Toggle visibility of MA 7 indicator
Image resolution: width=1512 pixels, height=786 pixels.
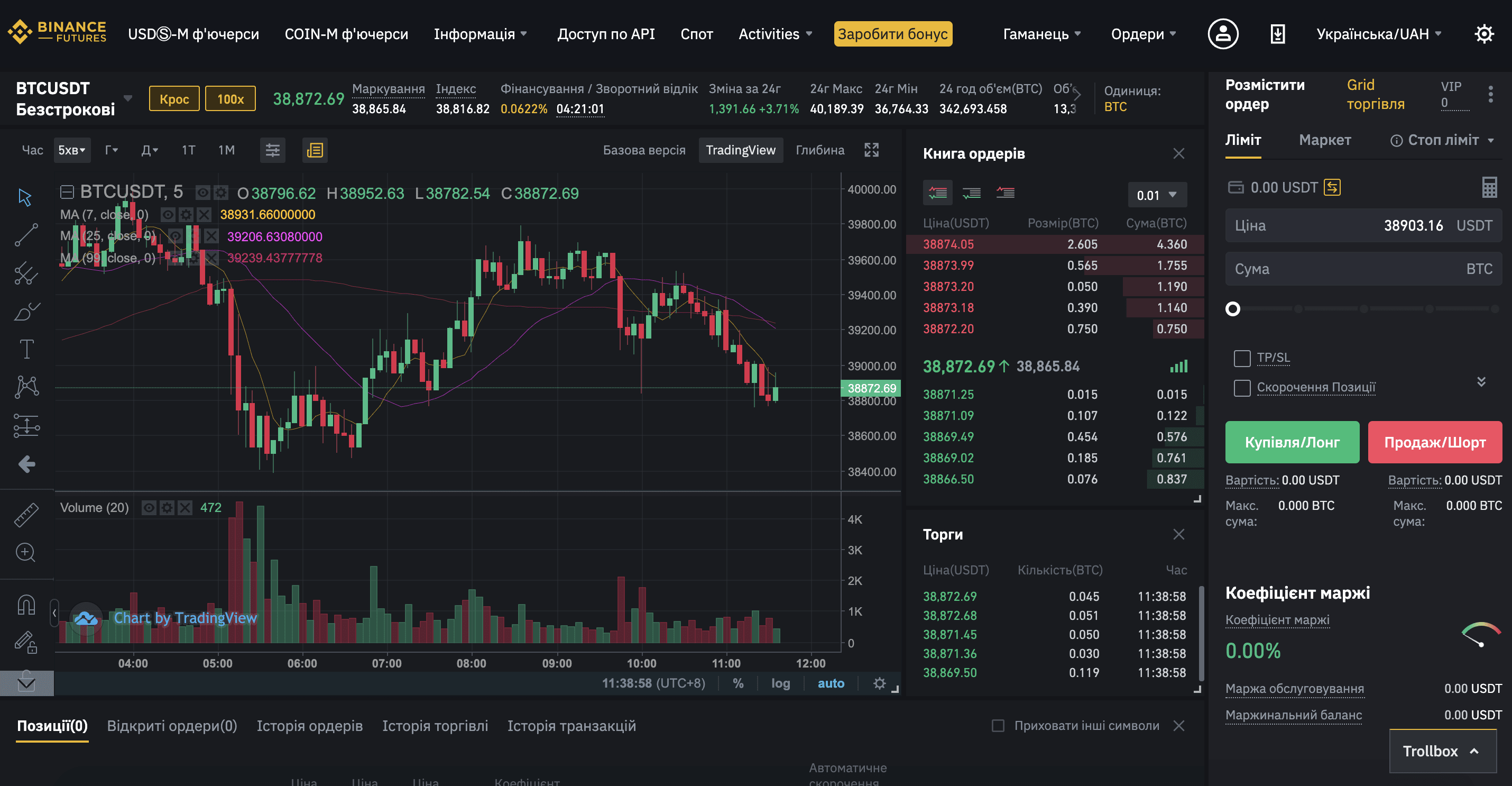[167, 214]
